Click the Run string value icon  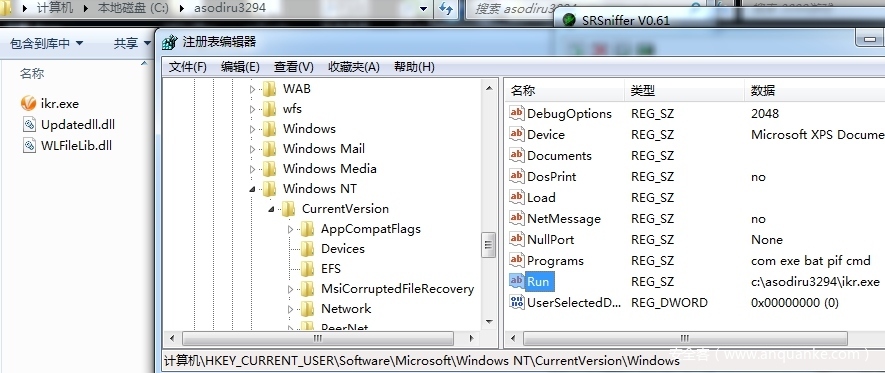[x=517, y=281]
